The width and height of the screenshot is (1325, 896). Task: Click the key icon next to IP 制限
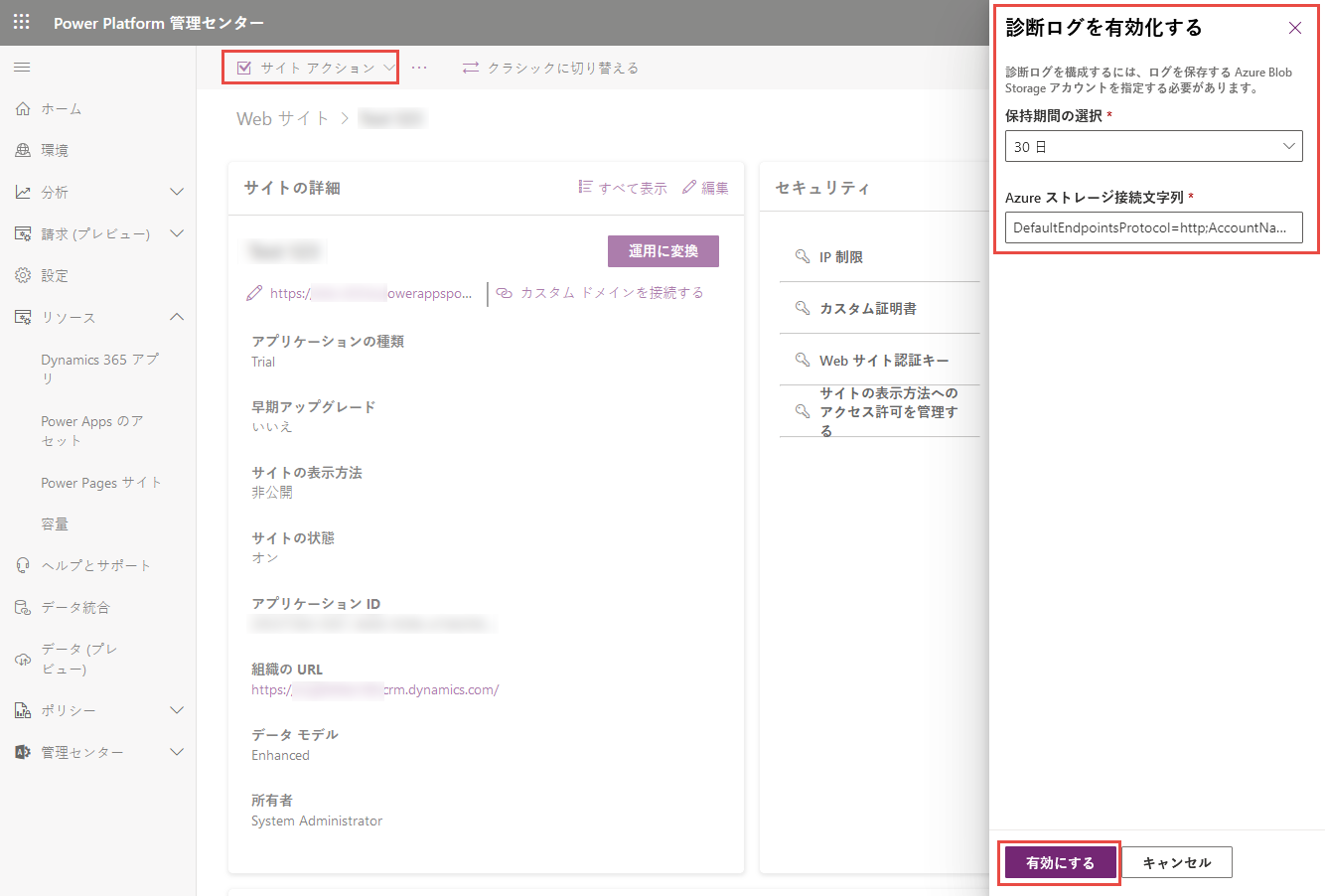coord(803,256)
